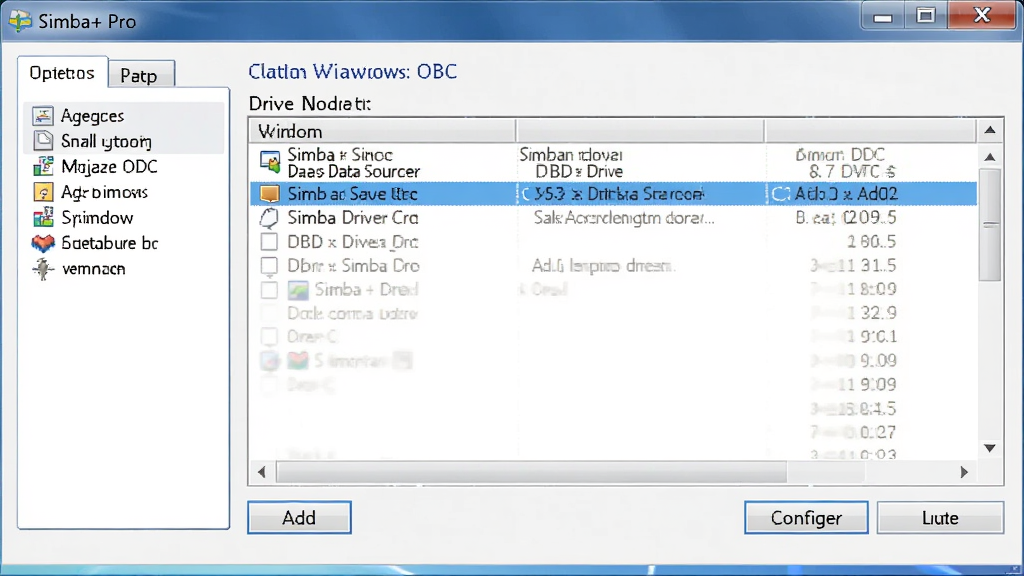Click the Soetabure bc heart icon
The height and width of the screenshot is (576, 1024).
pyautogui.click(x=43, y=243)
